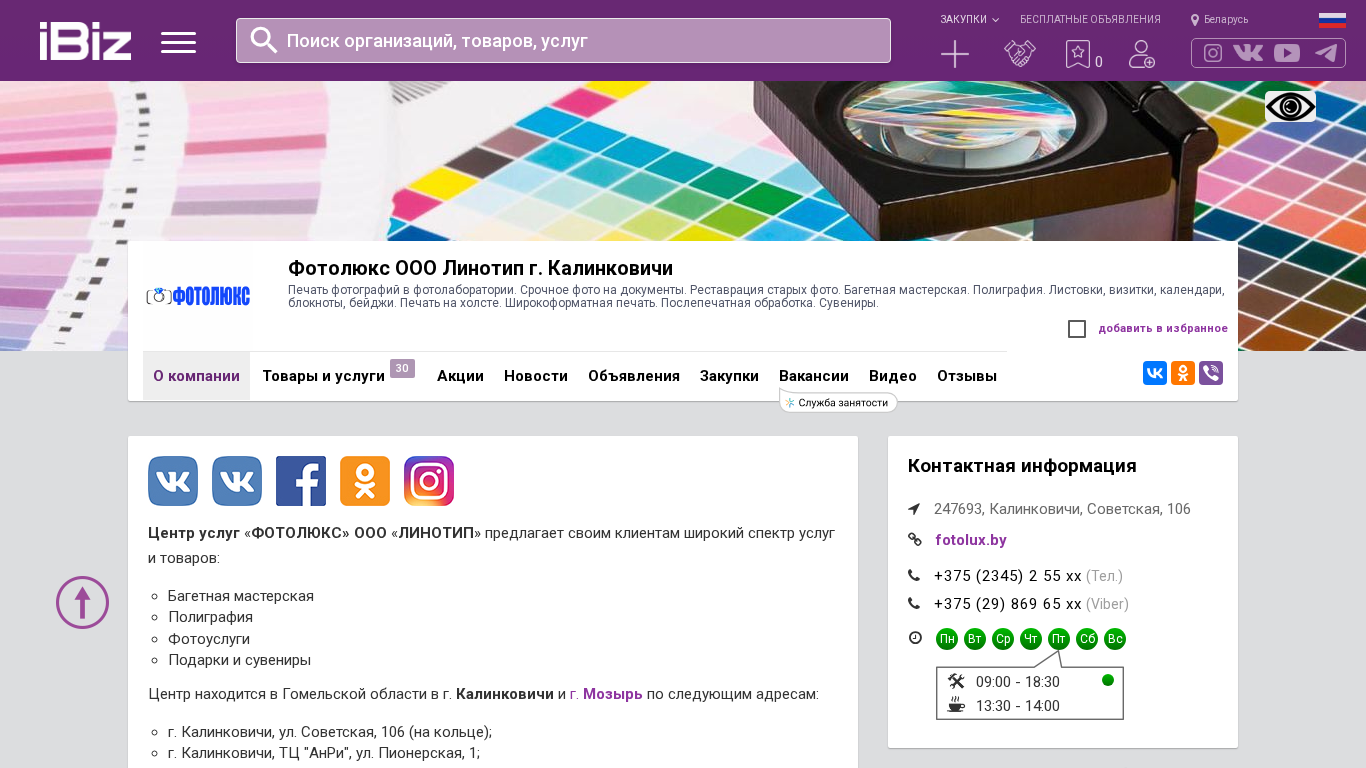
Task: Follow the Мозырь link in description
Action: coord(613,694)
